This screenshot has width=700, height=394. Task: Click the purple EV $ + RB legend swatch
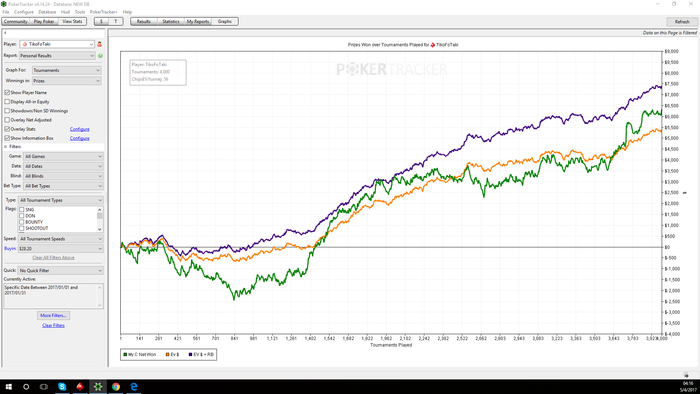point(191,355)
